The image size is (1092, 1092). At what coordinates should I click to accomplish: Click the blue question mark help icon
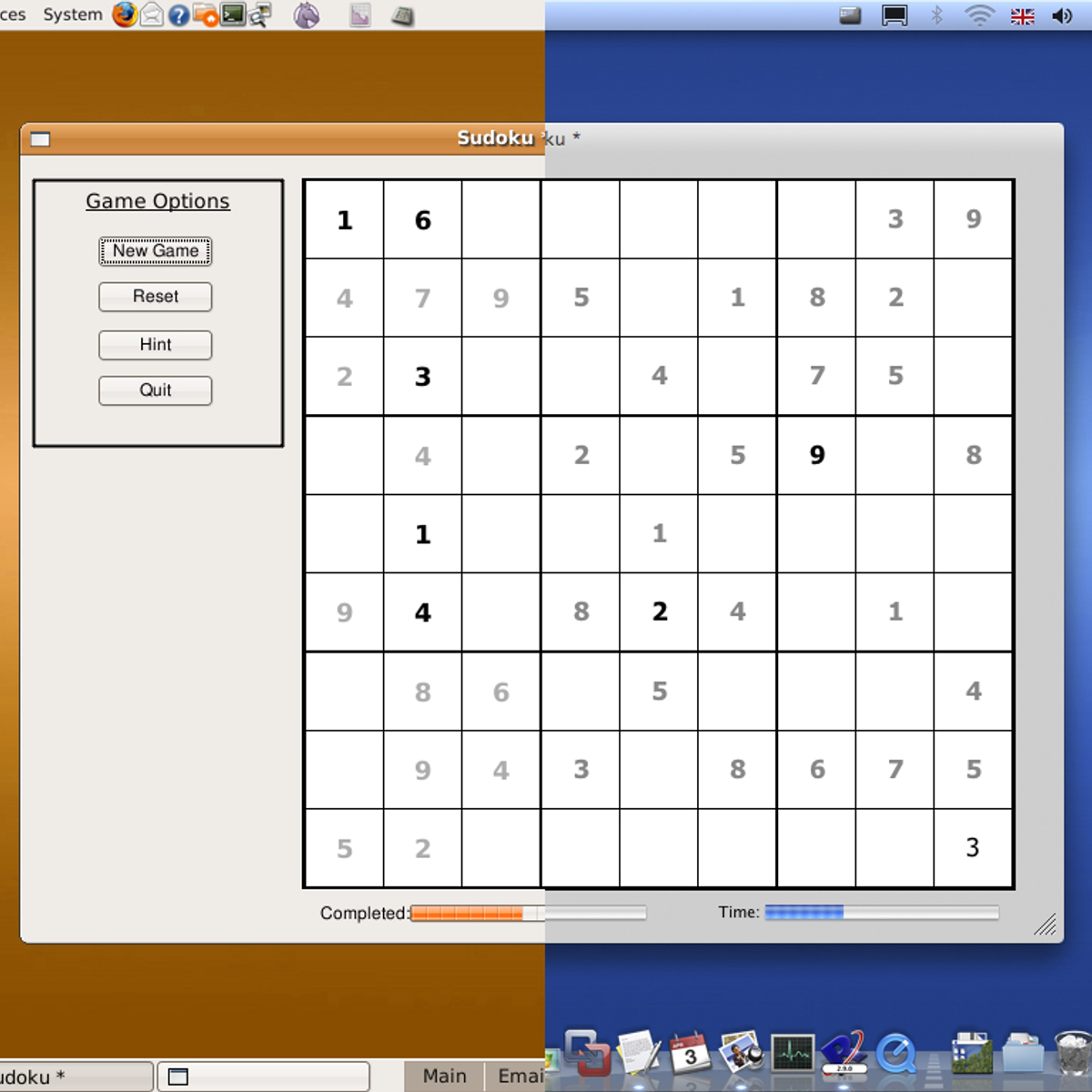coord(178,15)
